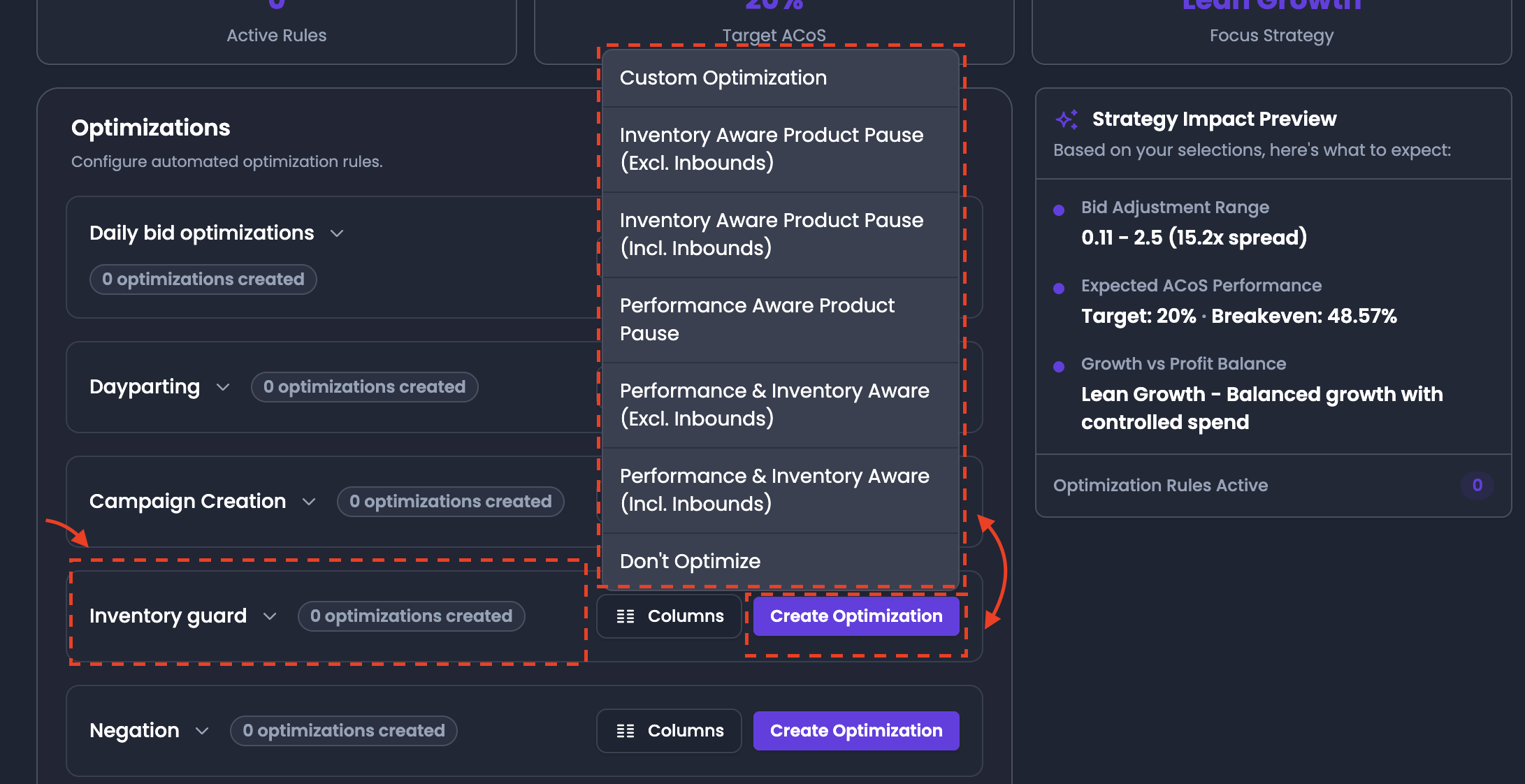The width and height of the screenshot is (1525, 784).
Task: Click Campaign Creation '0 optimizations created' badge
Action: click(451, 502)
